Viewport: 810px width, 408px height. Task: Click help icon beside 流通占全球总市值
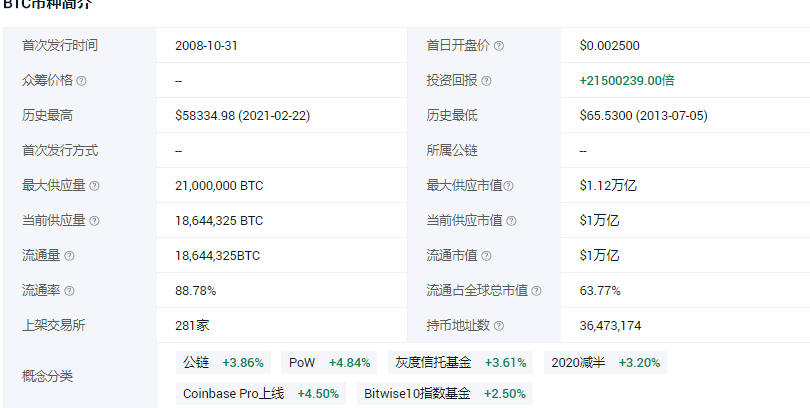(536, 291)
